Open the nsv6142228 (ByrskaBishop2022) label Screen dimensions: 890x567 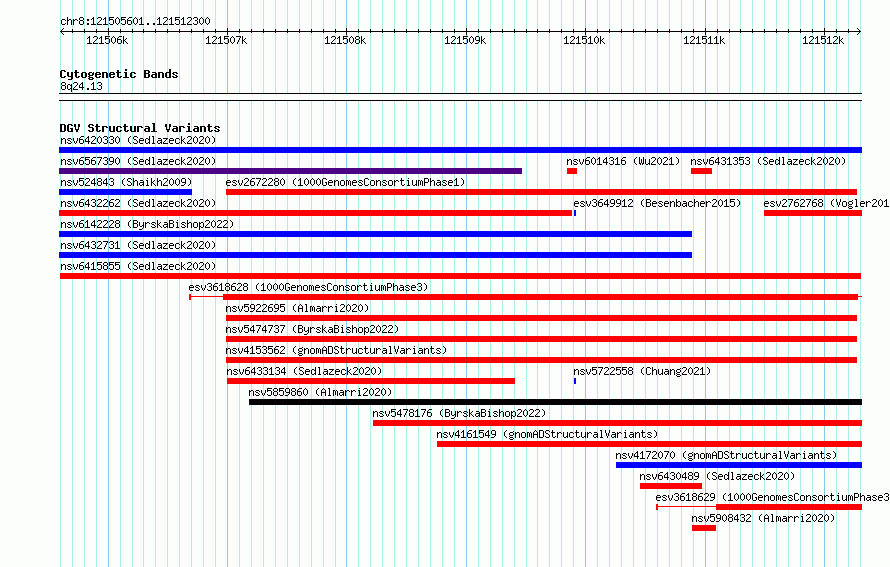(x=147, y=224)
